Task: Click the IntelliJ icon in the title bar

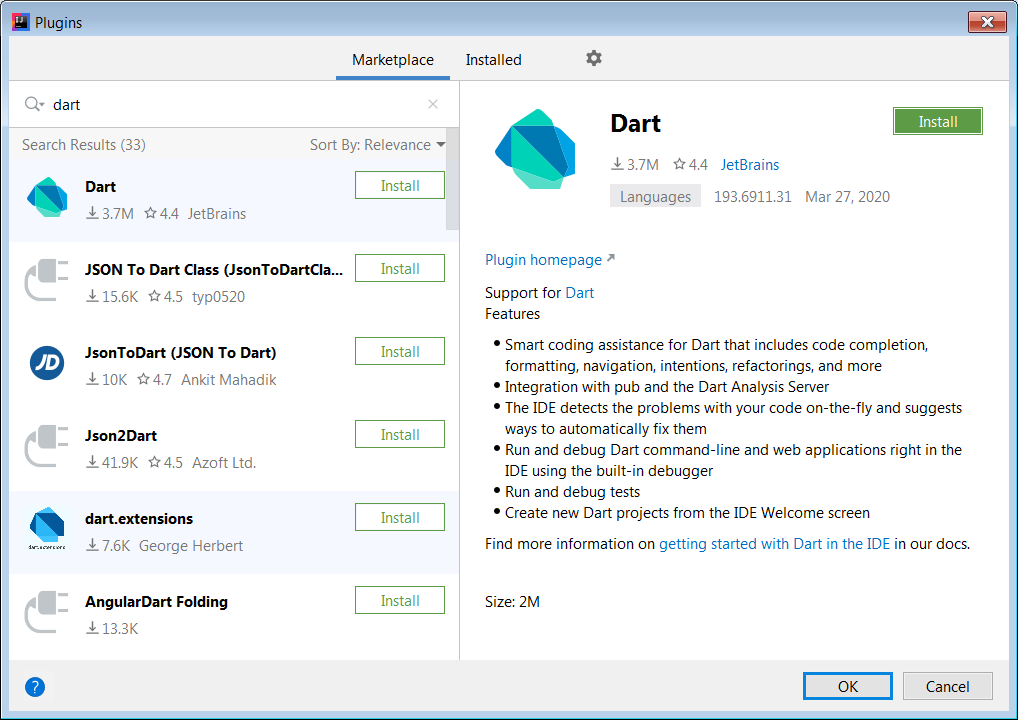Action: click(20, 22)
